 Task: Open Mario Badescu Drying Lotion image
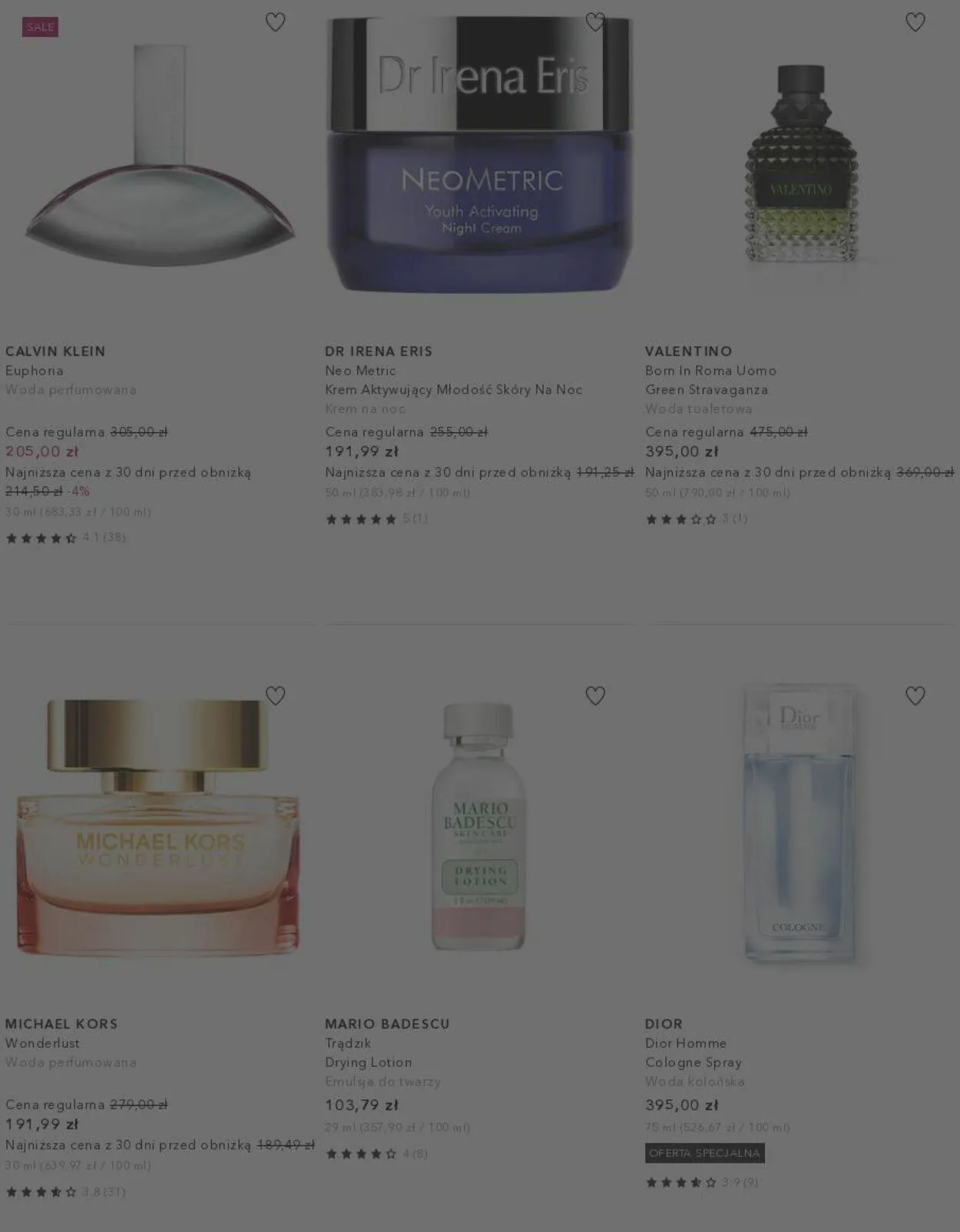[x=479, y=827]
